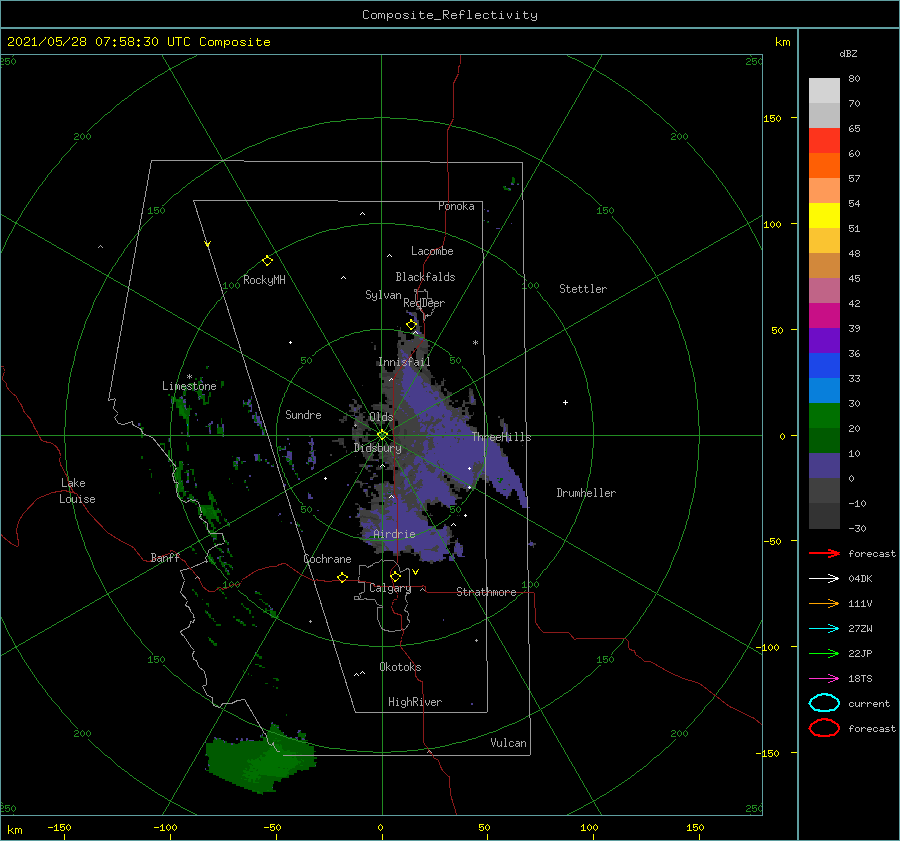Click the asterisk marker east of Innisfail
Viewport: 900px width, 841px height.
[x=475, y=343]
